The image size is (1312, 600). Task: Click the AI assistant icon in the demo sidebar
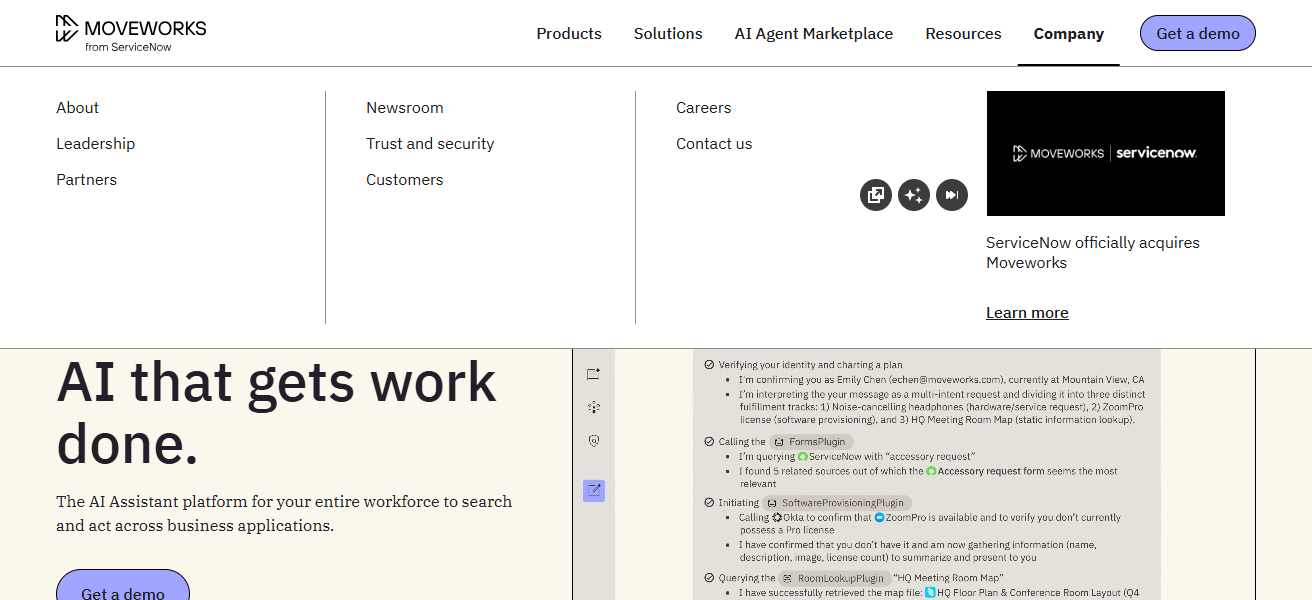593,407
